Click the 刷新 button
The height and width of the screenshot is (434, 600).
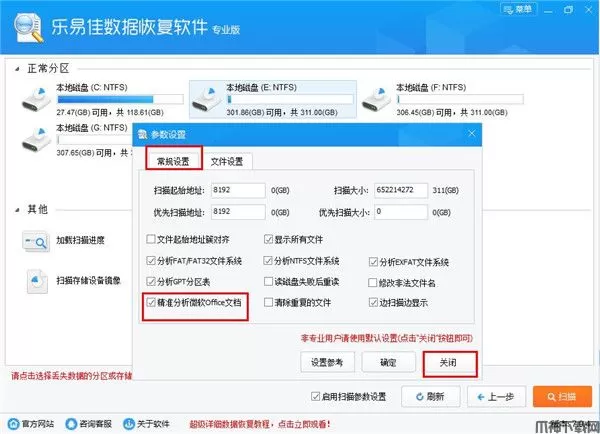pos(430,396)
